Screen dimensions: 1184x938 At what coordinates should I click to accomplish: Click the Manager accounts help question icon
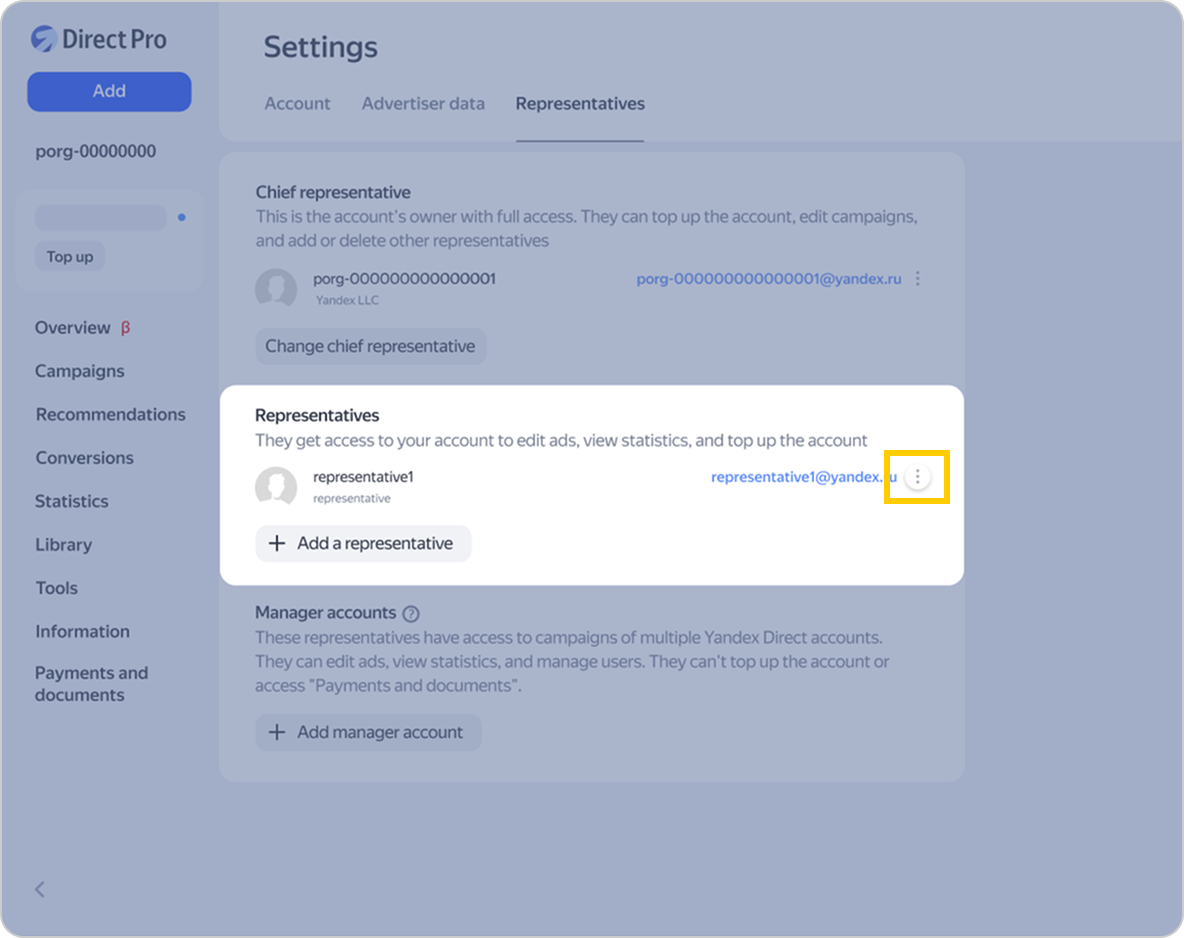click(411, 613)
